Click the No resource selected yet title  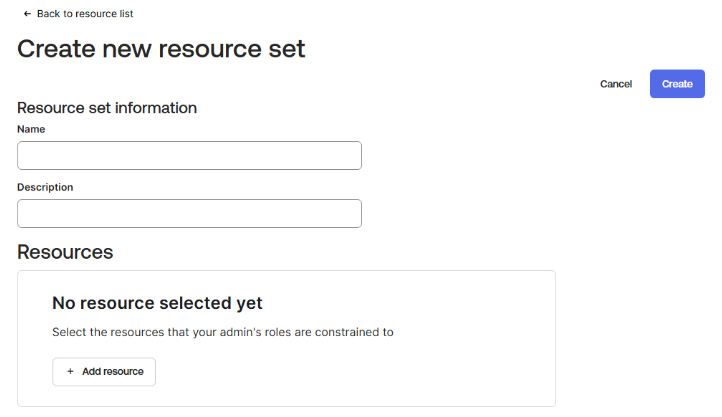(157, 303)
